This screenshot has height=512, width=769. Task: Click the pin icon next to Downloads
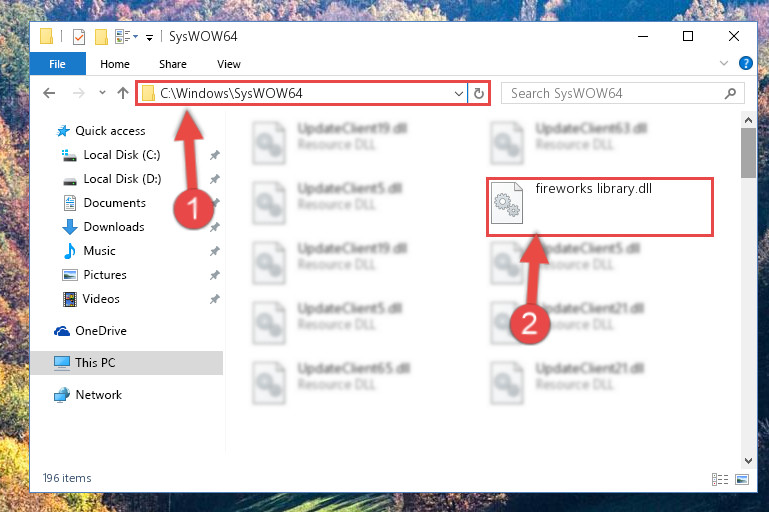pos(214,228)
